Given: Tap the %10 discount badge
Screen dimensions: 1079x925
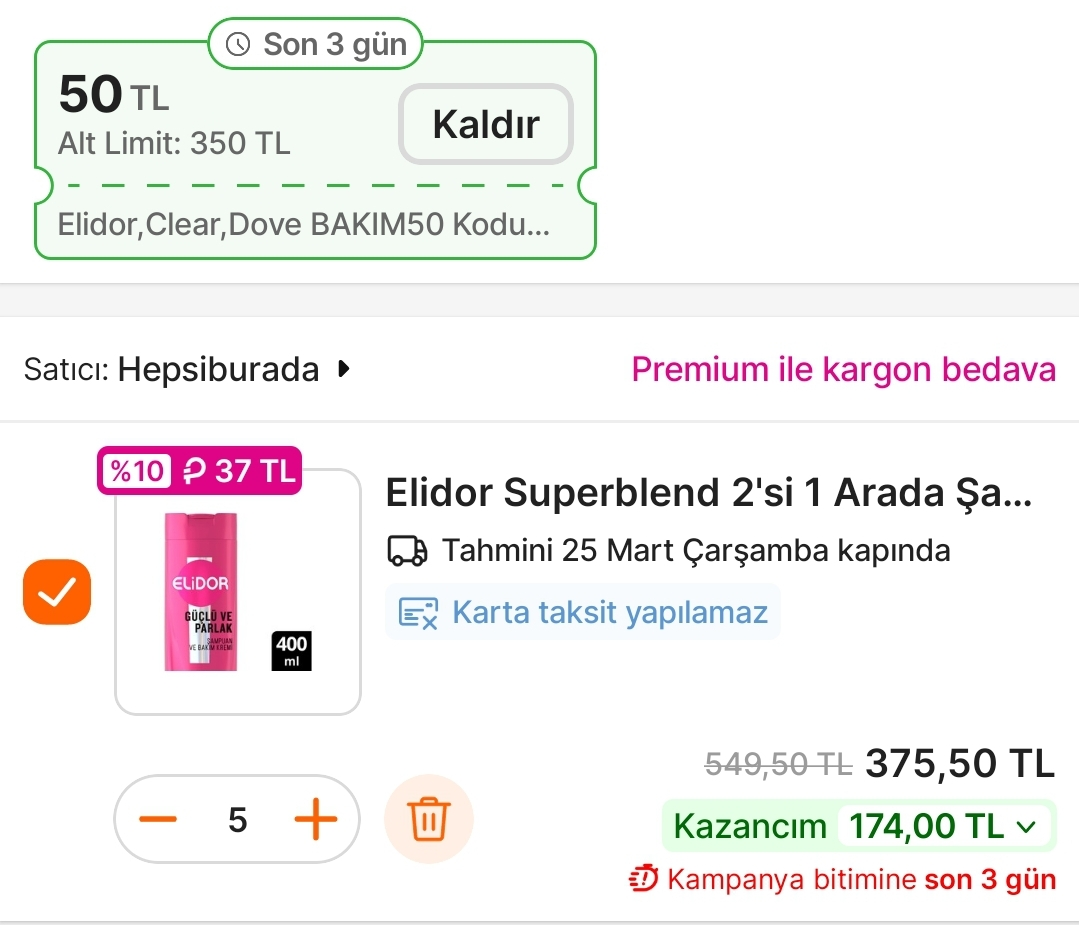Looking at the screenshot, I should click(x=136, y=470).
